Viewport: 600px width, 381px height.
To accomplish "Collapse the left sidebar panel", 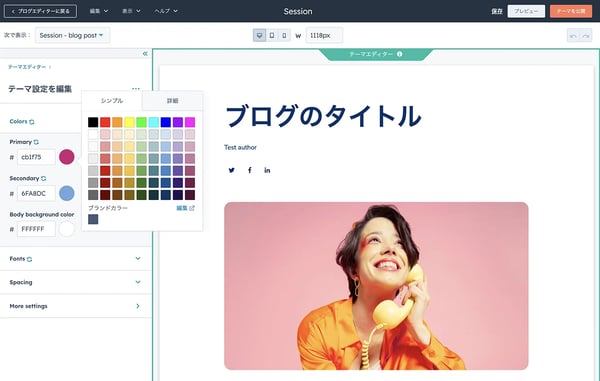I will [145, 54].
